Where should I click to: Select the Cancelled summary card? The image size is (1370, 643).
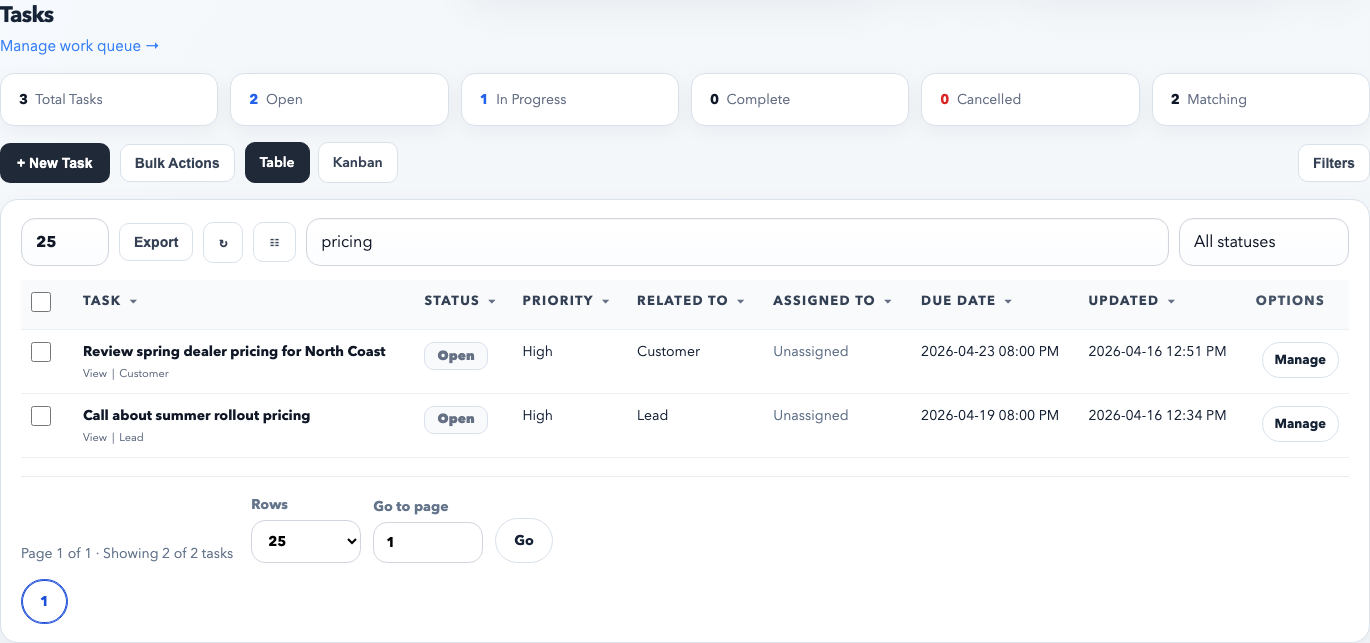click(1030, 99)
